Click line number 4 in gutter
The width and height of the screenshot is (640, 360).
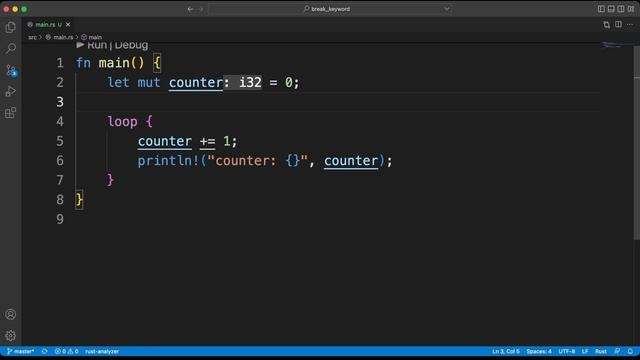coord(60,122)
